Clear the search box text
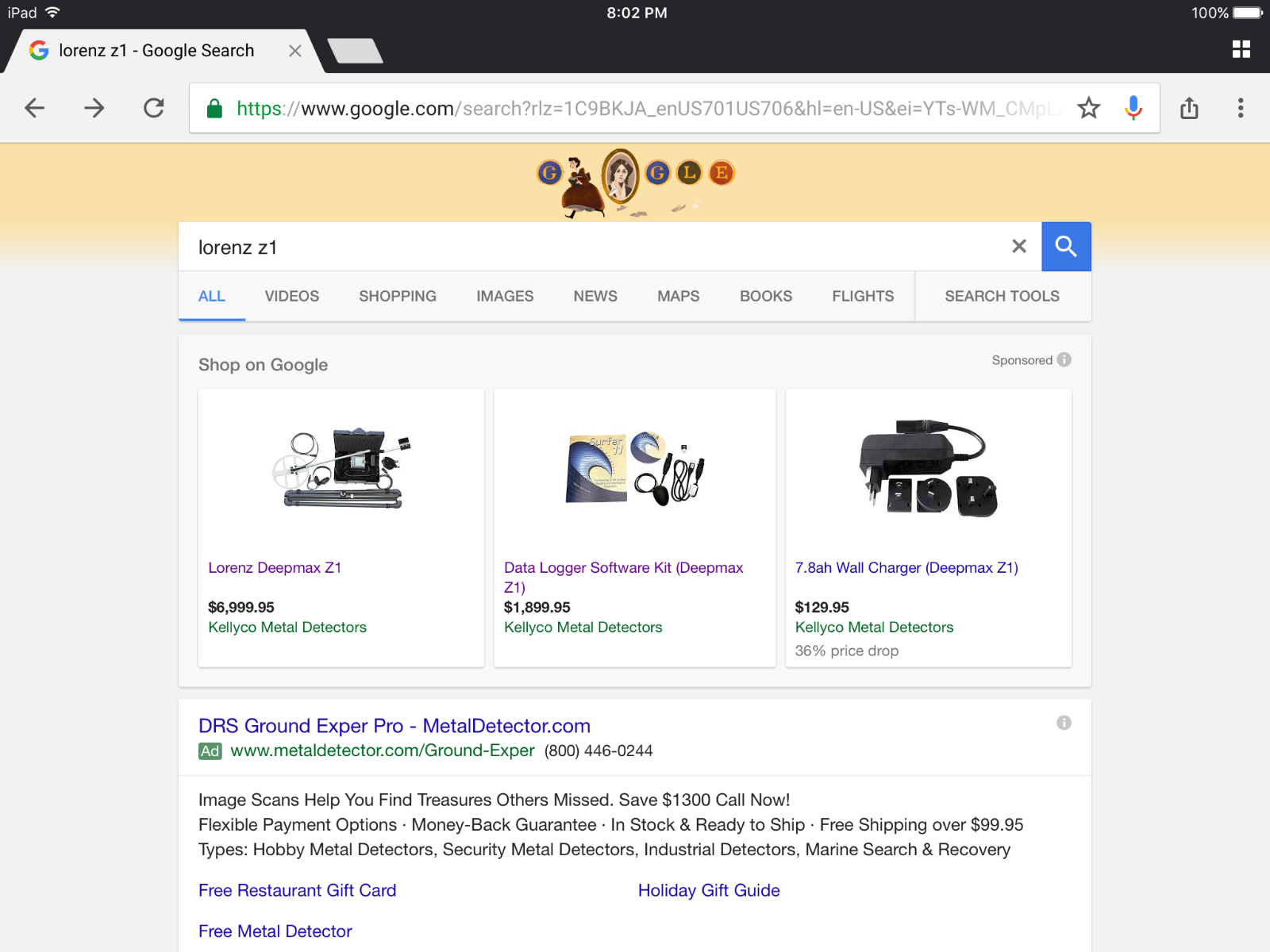This screenshot has width=1270, height=952. (1019, 247)
